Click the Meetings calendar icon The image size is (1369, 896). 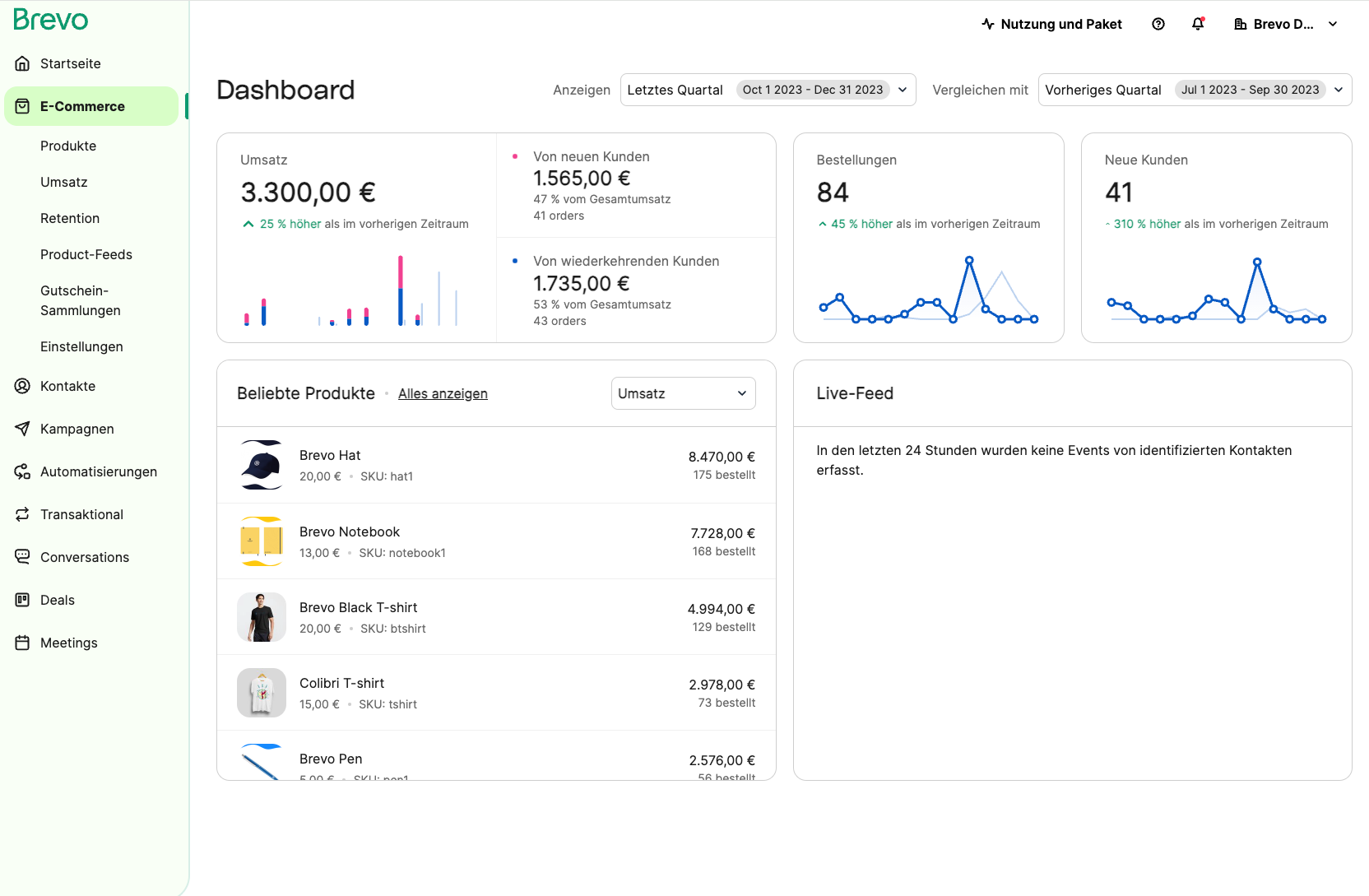pyautogui.click(x=22, y=643)
